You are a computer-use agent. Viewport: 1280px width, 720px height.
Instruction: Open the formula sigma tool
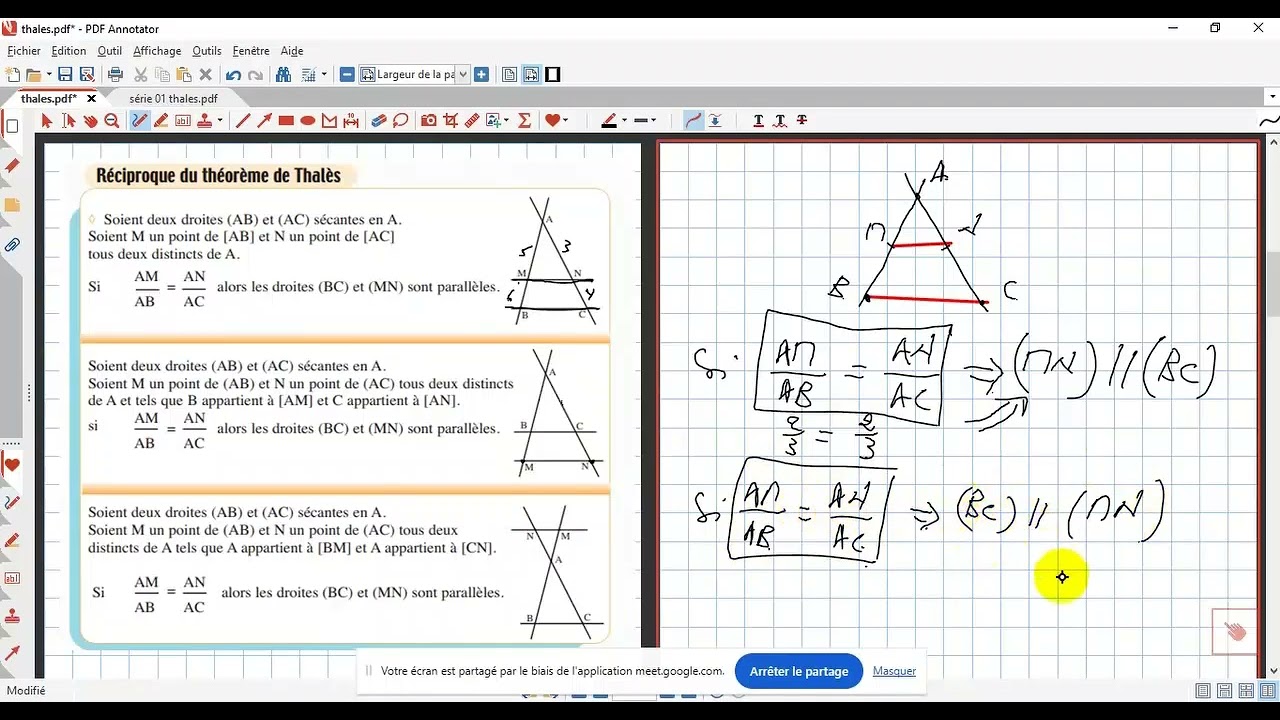[524, 121]
